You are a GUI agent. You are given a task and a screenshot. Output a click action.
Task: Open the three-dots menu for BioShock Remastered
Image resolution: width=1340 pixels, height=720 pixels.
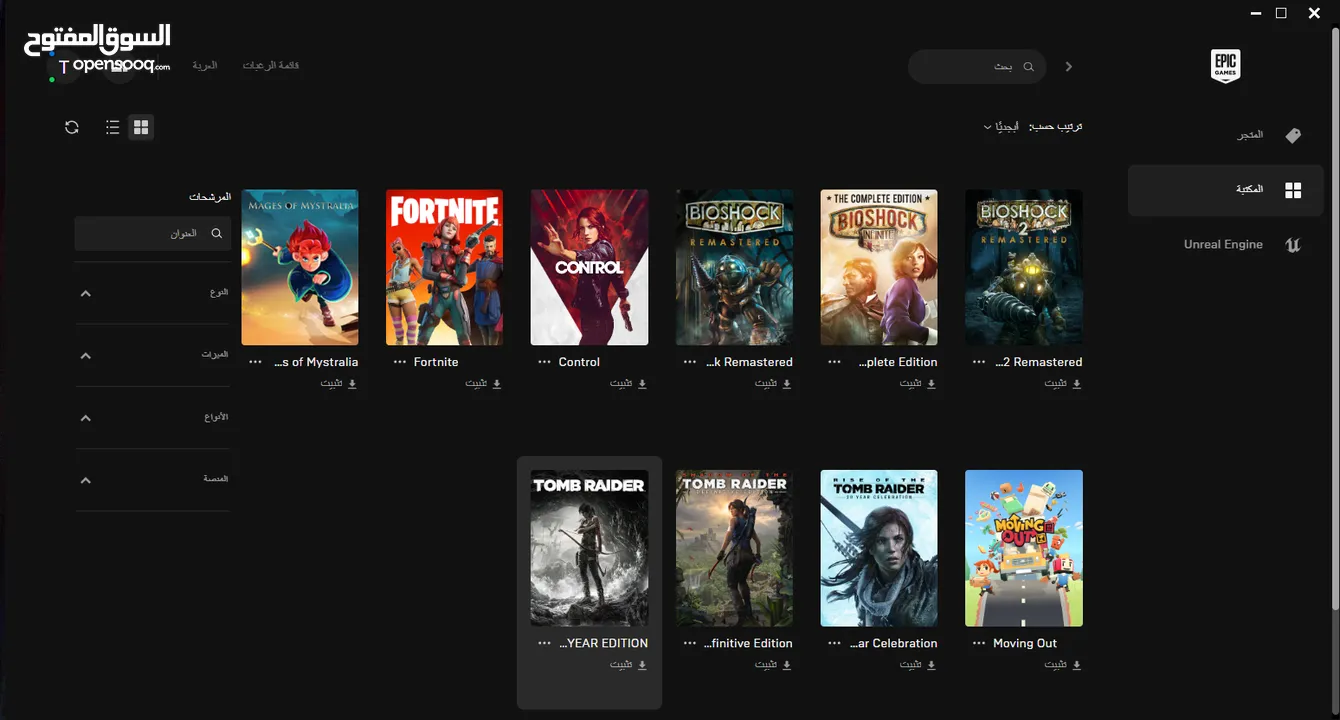tap(690, 362)
